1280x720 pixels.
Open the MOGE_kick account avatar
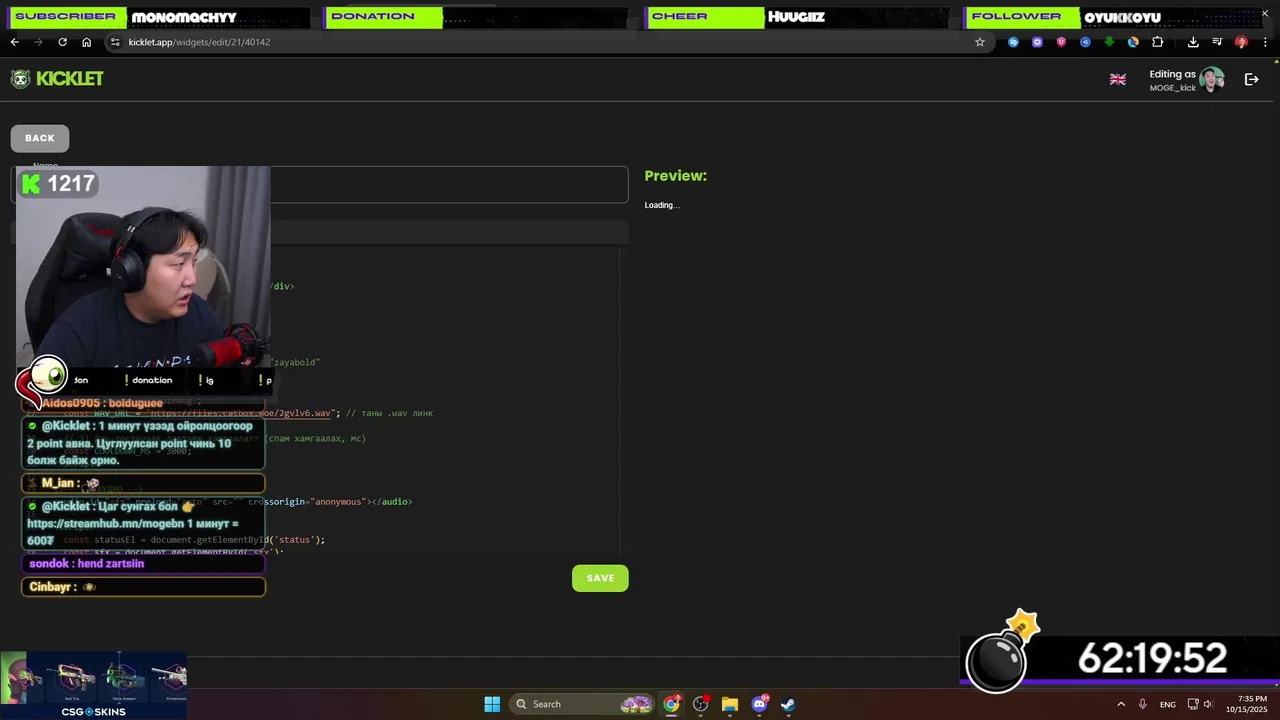click(x=1212, y=80)
